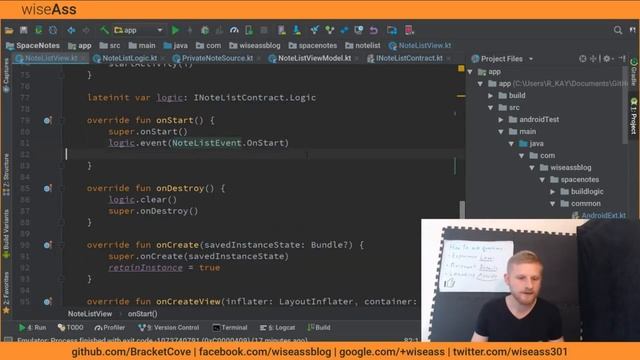This screenshot has height=360, width=640.
Task: Click the Debug app bug icon
Action: click(x=205, y=31)
